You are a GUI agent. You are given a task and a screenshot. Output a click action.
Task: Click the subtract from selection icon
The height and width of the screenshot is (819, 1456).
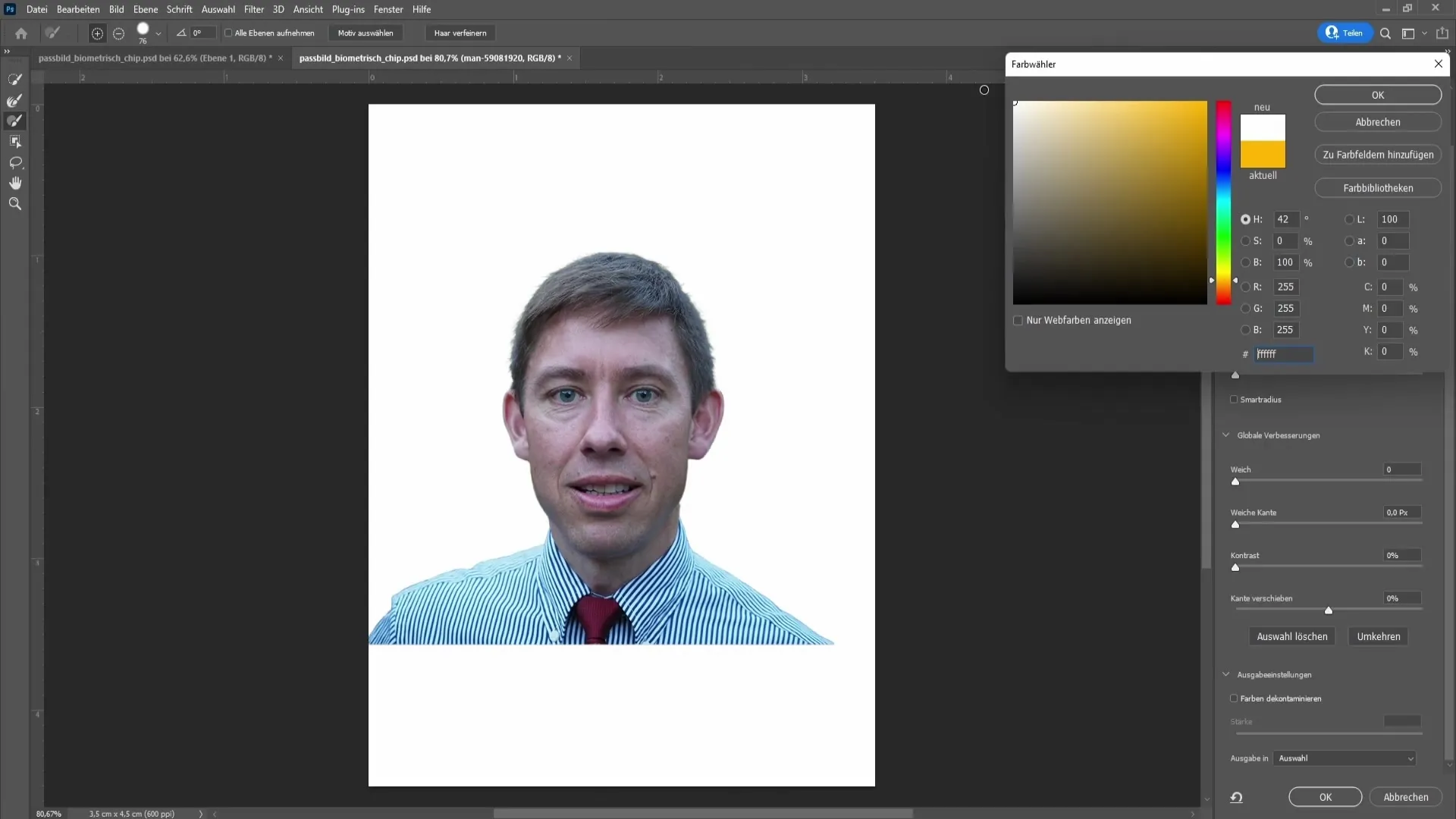tap(118, 33)
